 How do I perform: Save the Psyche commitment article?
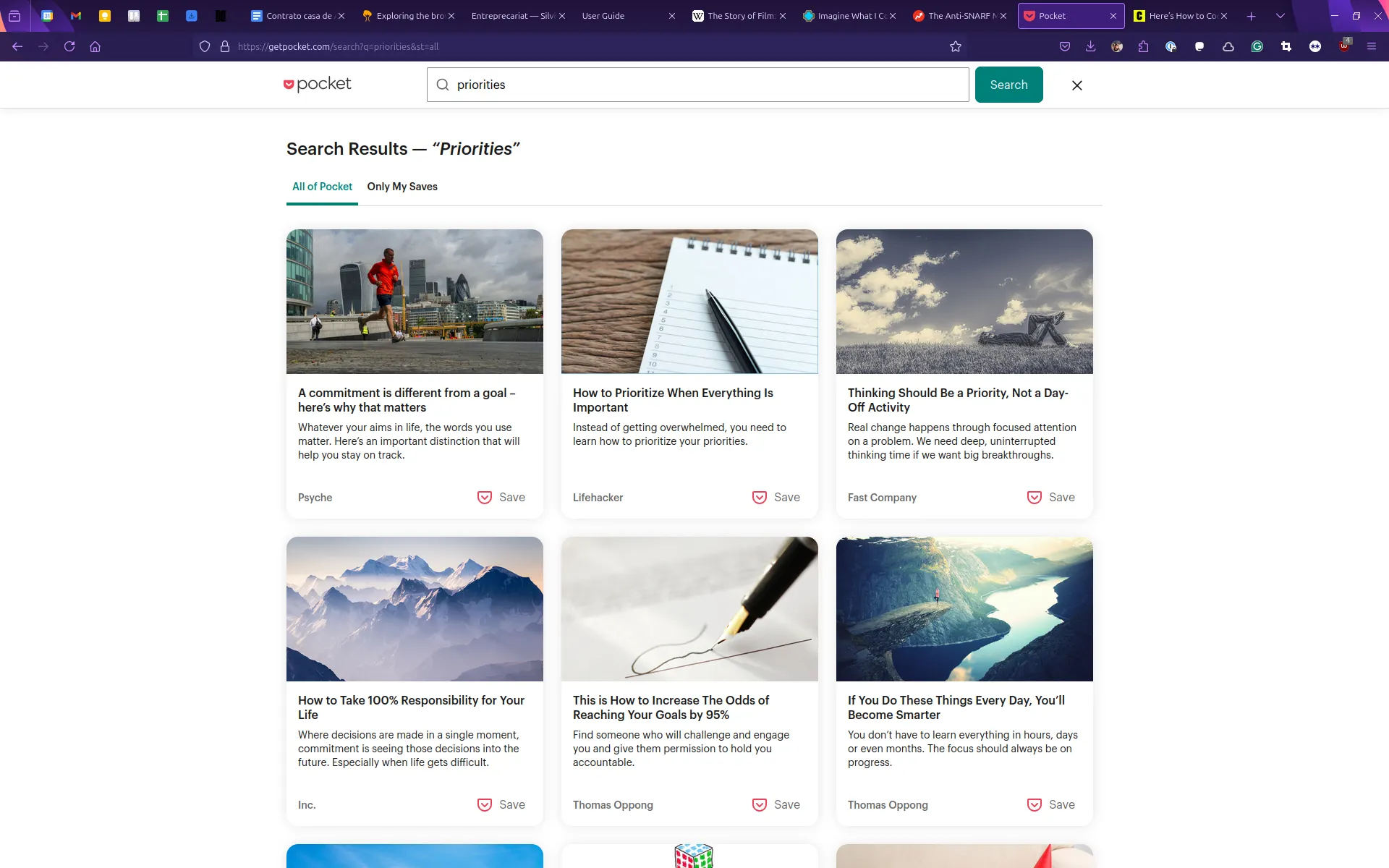501,498
